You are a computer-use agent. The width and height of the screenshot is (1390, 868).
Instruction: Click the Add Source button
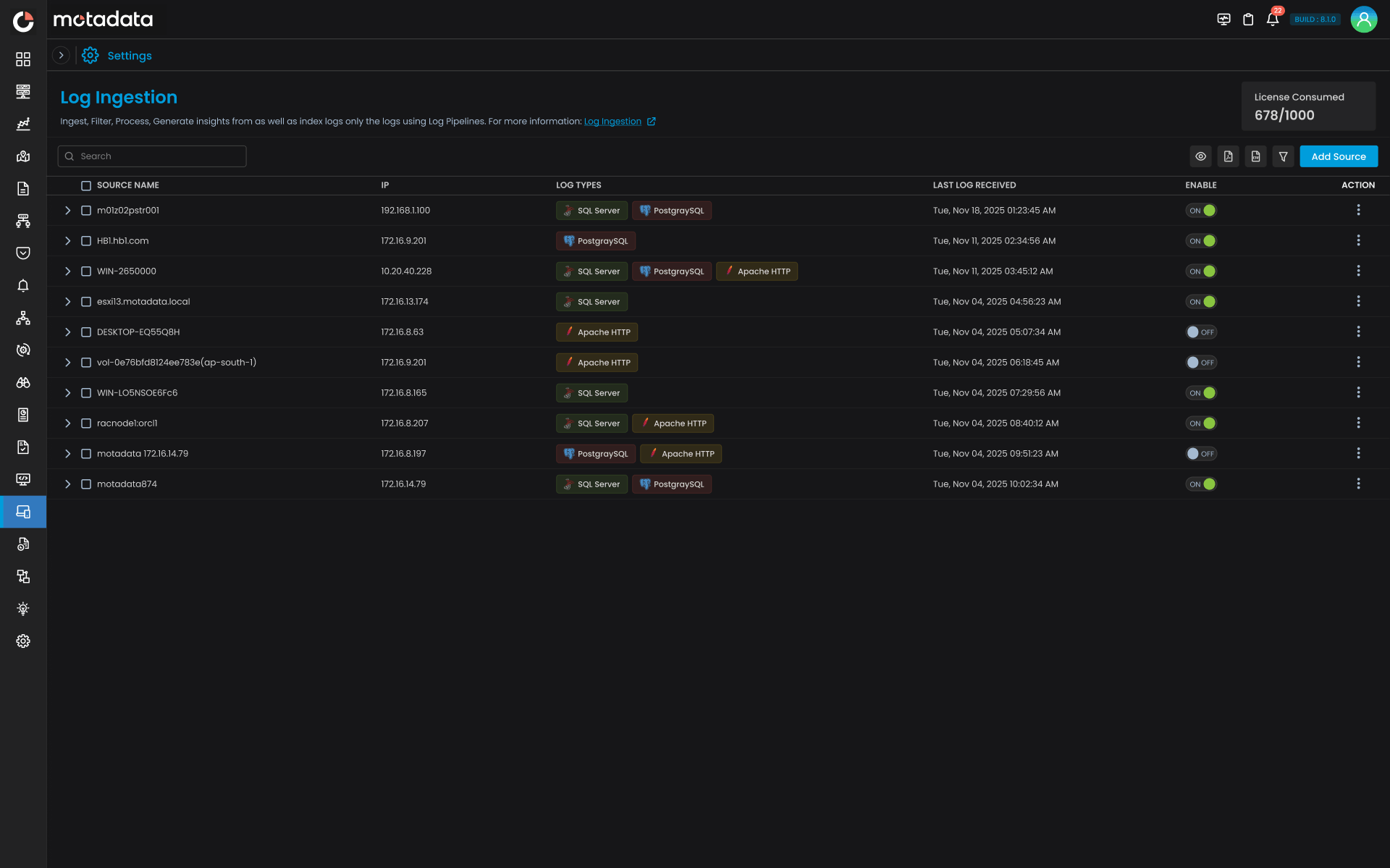click(1338, 156)
